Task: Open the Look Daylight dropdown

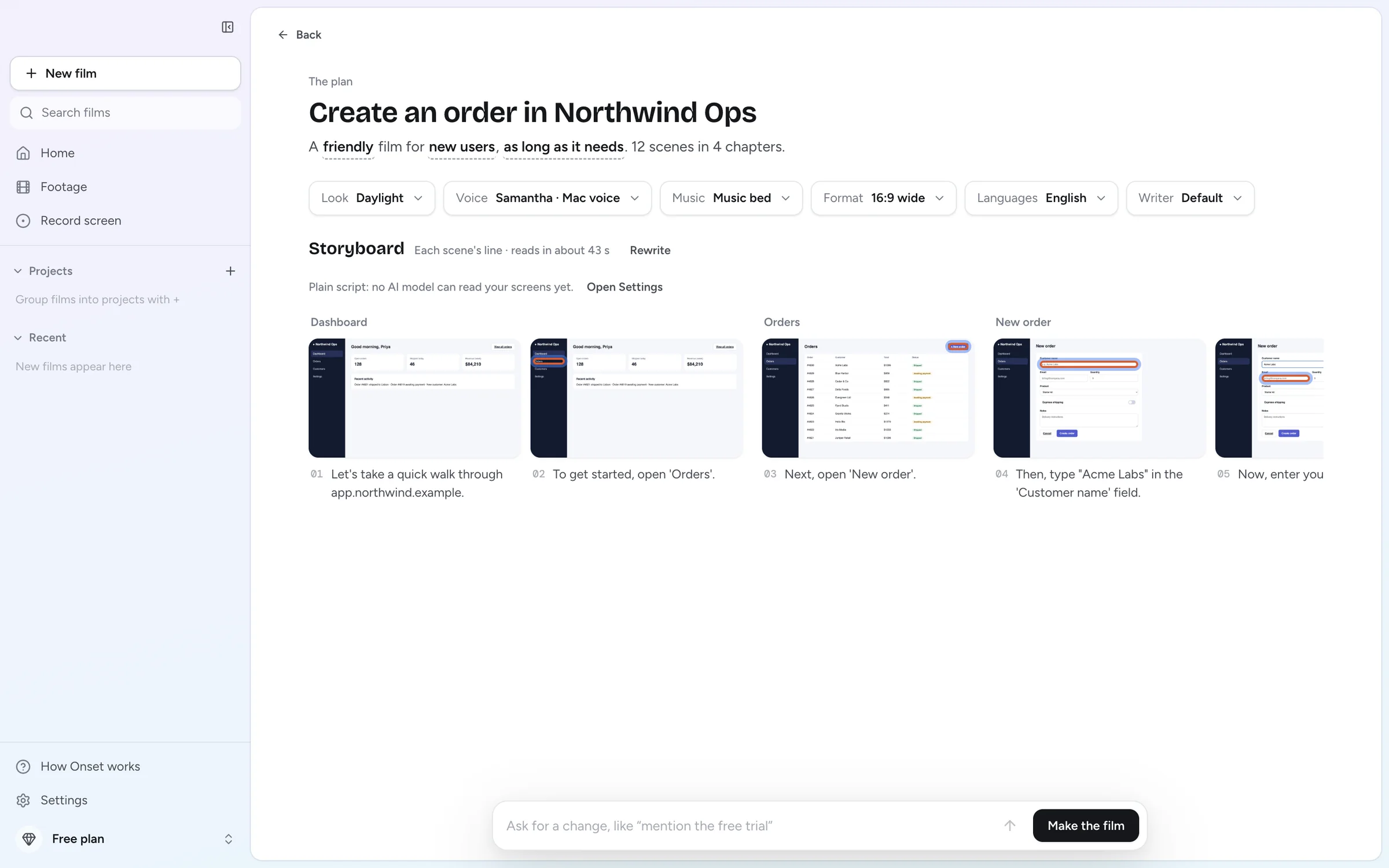Action: (x=372, y=198)
